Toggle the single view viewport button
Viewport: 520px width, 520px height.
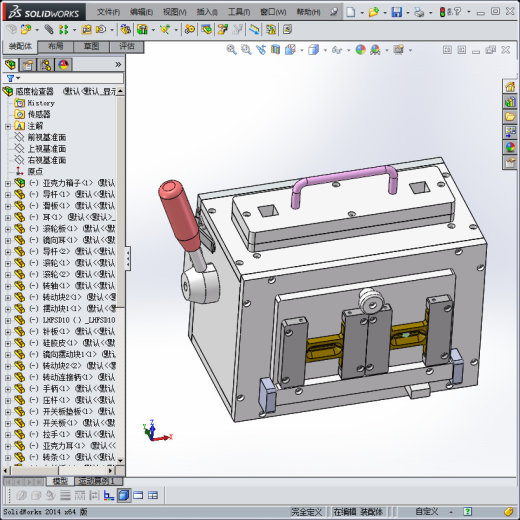pyautogui.click(x=124, y=495)
